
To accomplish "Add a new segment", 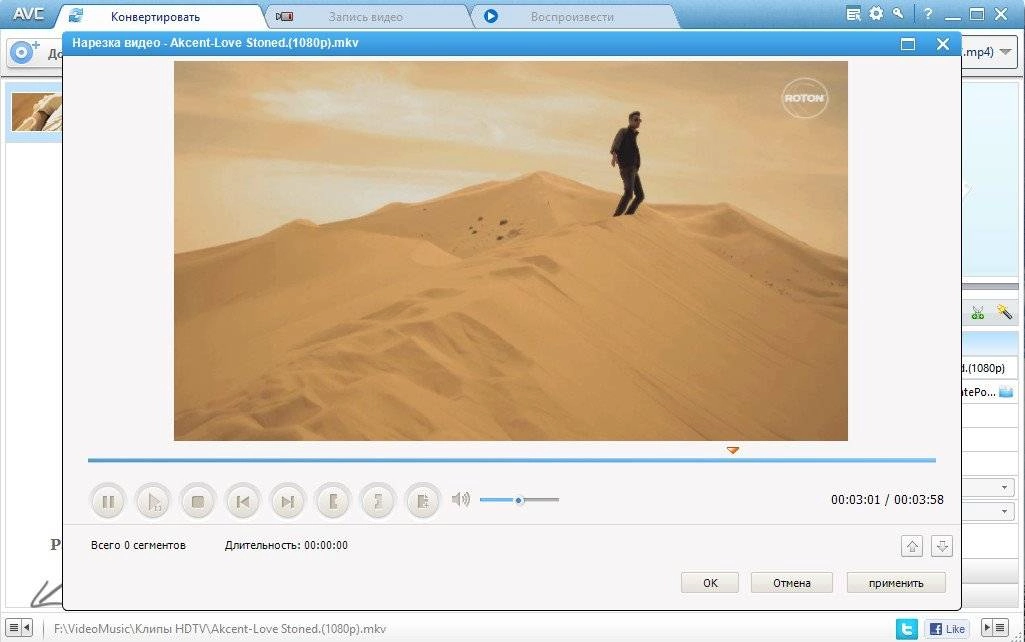I will pos(422,502).
